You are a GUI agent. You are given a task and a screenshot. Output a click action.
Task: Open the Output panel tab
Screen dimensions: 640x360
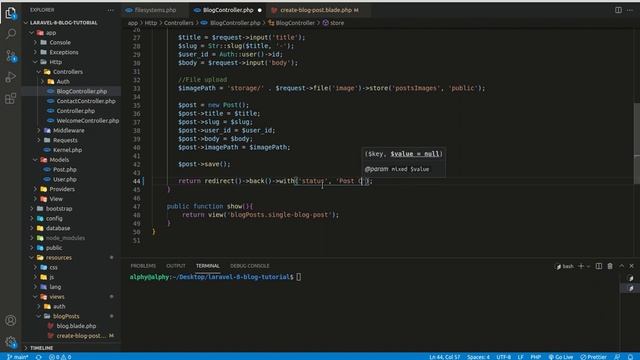point(176,266)
